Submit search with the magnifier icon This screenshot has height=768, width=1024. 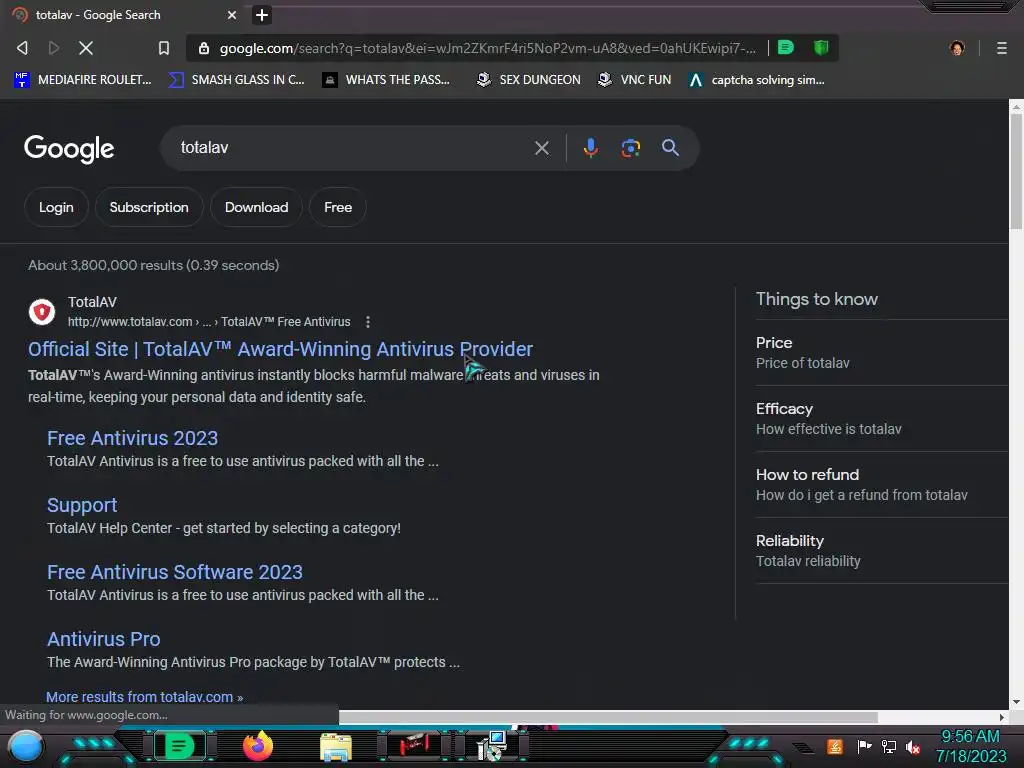click(x=670, y=148)
